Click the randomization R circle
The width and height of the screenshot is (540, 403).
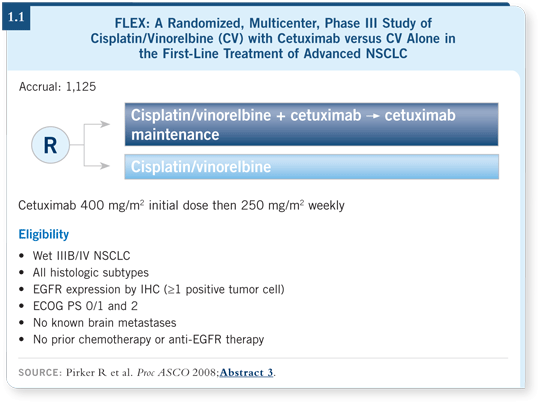(50, 145)
